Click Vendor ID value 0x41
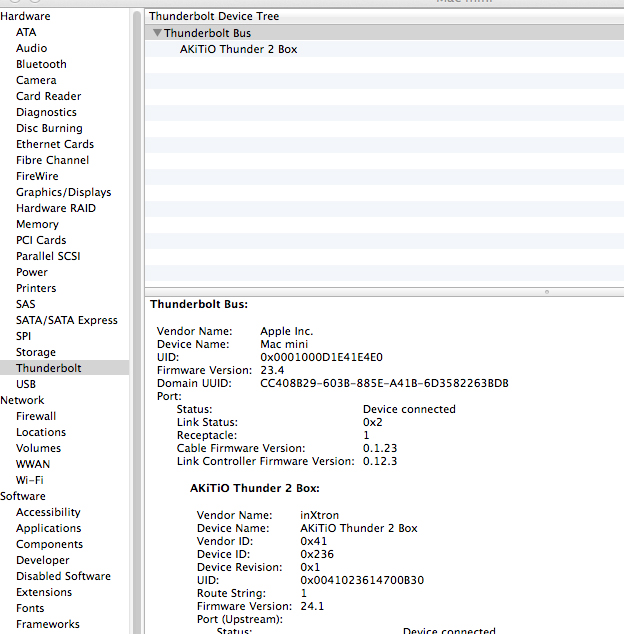Image resolution: width=624 pixels, height=634 pixels. pos(313,541)
